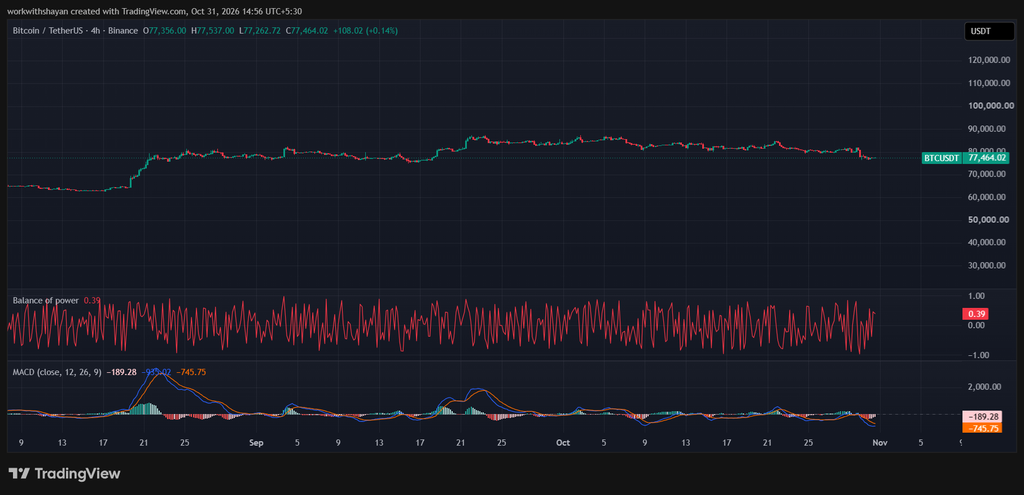
Task: Open the USDT currency selector
Action: coord(989,31)
